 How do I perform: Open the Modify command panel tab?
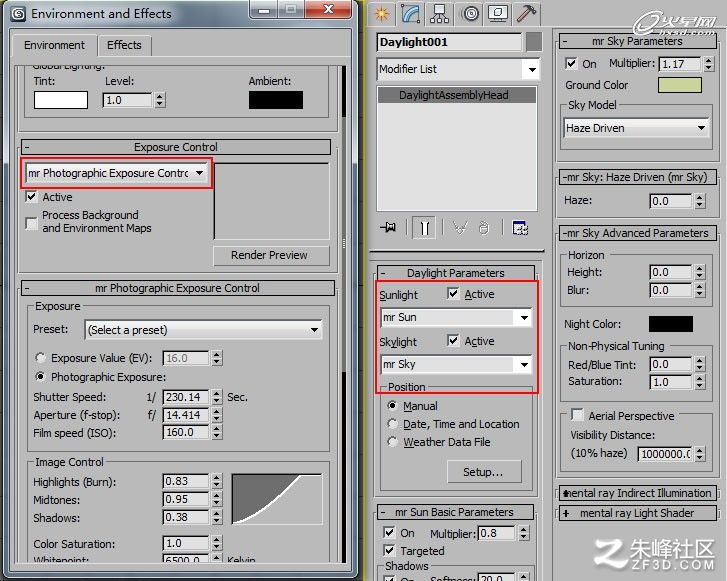tap(411, 14)
